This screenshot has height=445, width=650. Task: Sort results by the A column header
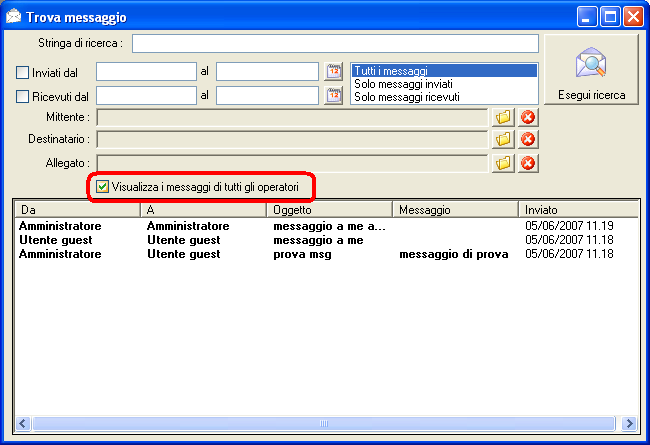(204, 209)
